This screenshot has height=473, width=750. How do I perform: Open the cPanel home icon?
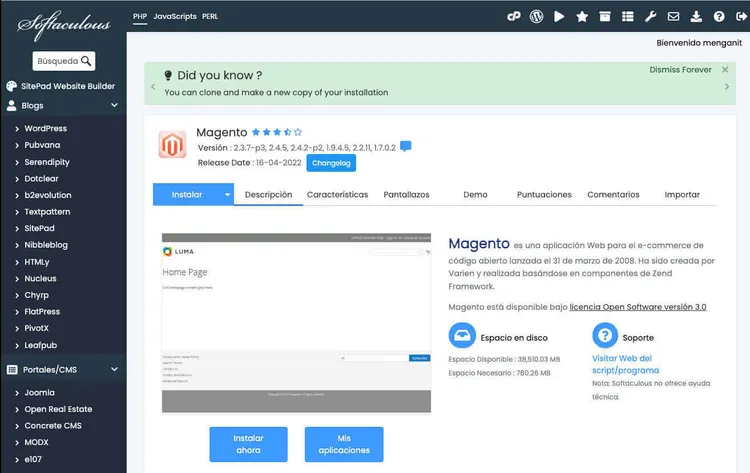(514, 17)
